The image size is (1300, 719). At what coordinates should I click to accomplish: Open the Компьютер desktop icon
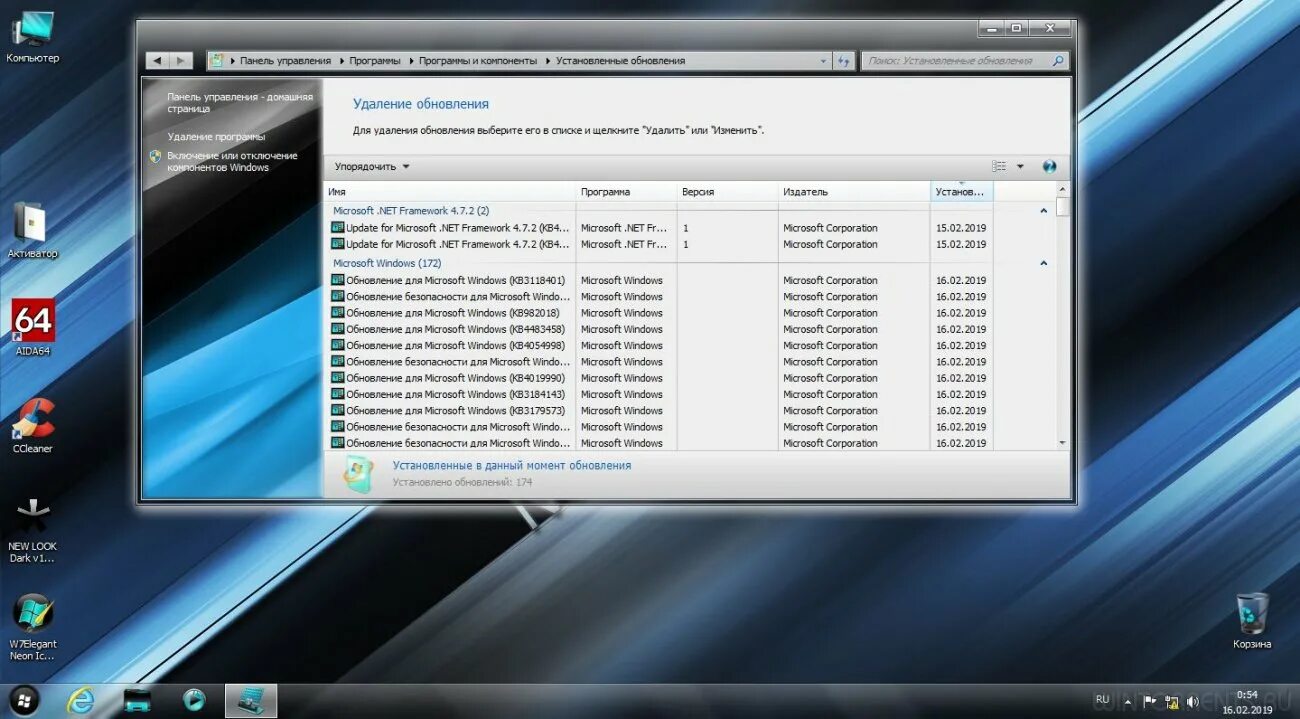point(33,36)
